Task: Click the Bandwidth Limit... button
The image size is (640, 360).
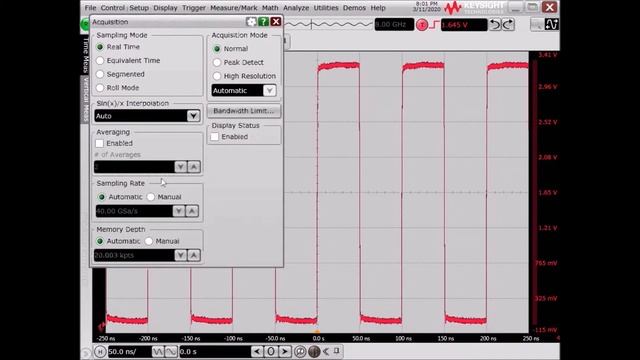Action: point(244,111)
